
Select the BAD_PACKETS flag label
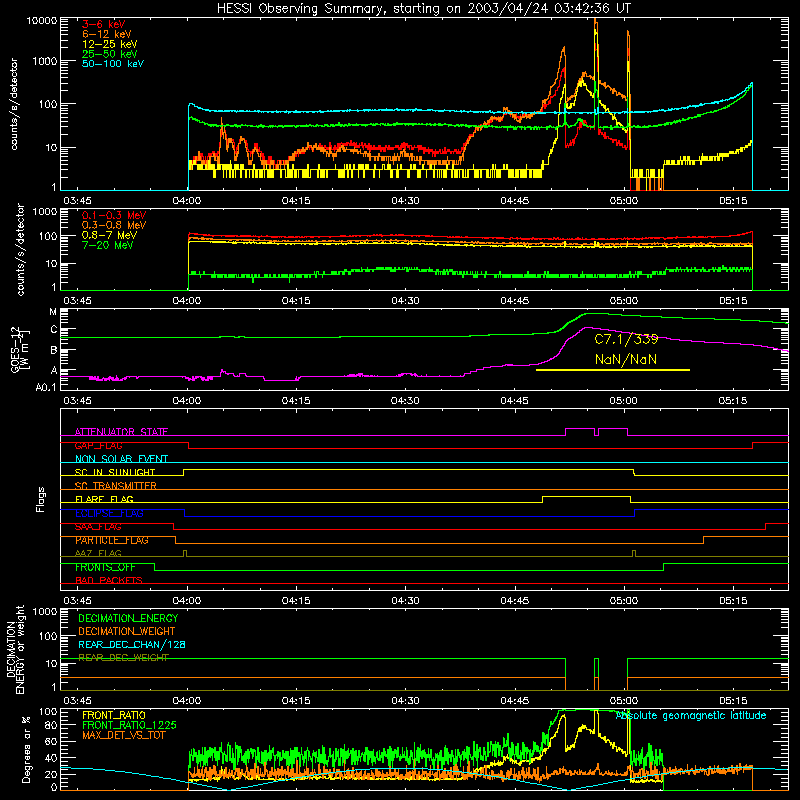pyautogui.click(x=109, y=580)
